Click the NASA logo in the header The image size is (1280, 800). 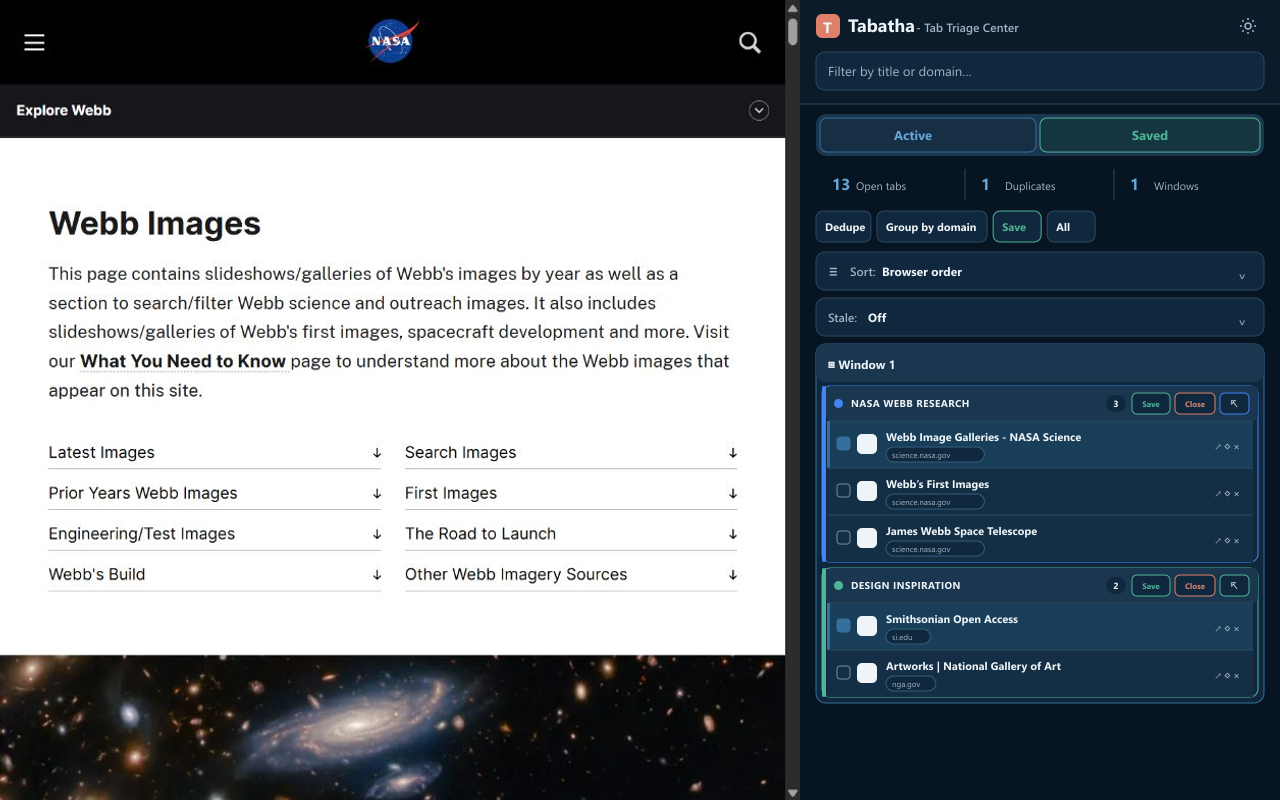391,42
